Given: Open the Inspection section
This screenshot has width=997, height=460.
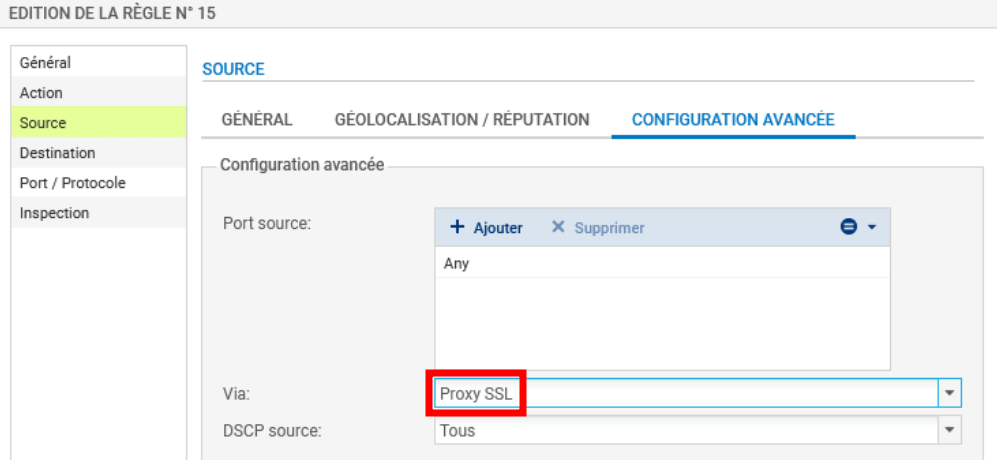Looking at the screenshot, I should click(x=54, y=213).
